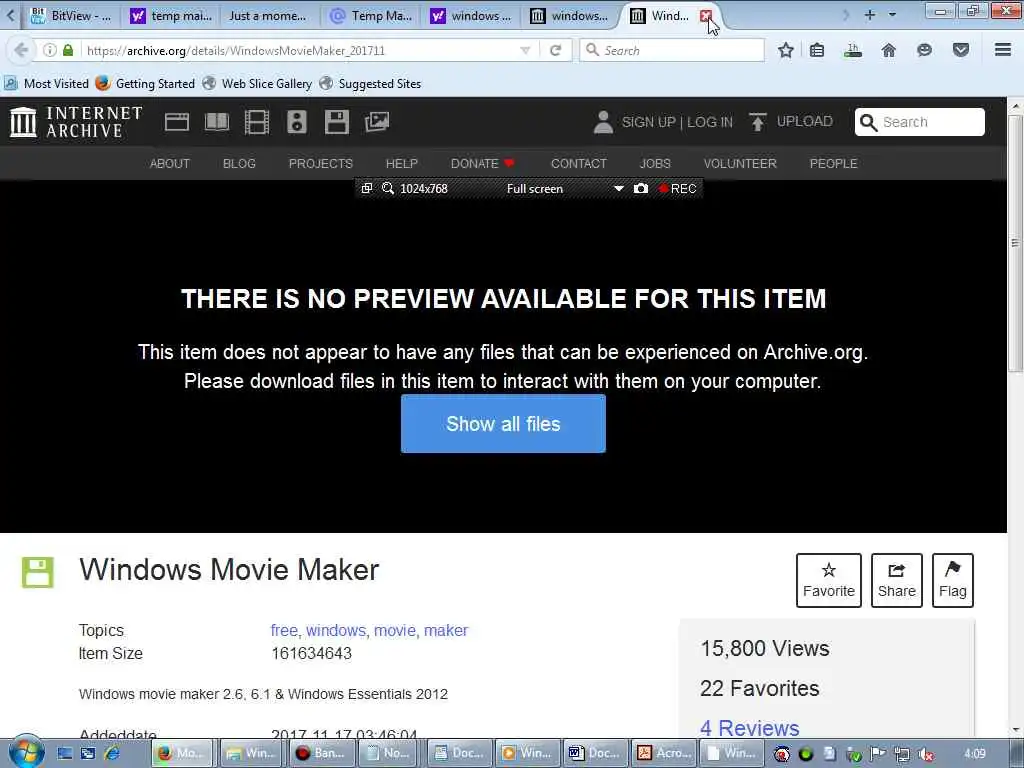This screenshot has height=768, width=1024.
Task: Open the URL bar history dropdown arrow
Action: click(x=525, y=50)
